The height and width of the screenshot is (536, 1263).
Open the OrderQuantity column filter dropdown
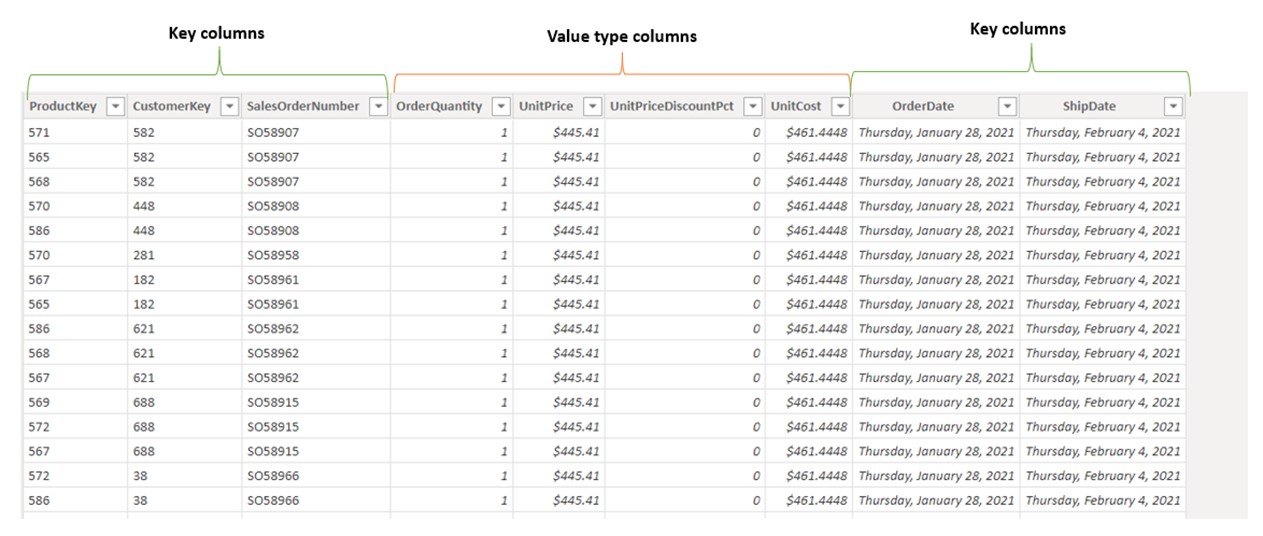tap(501, 106)
